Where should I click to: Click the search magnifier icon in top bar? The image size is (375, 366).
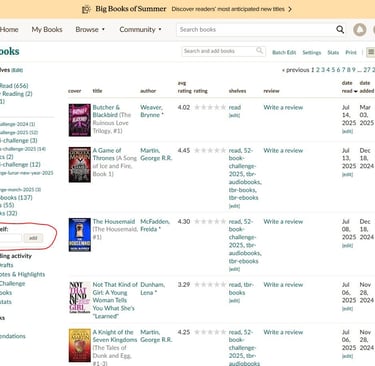340,29
